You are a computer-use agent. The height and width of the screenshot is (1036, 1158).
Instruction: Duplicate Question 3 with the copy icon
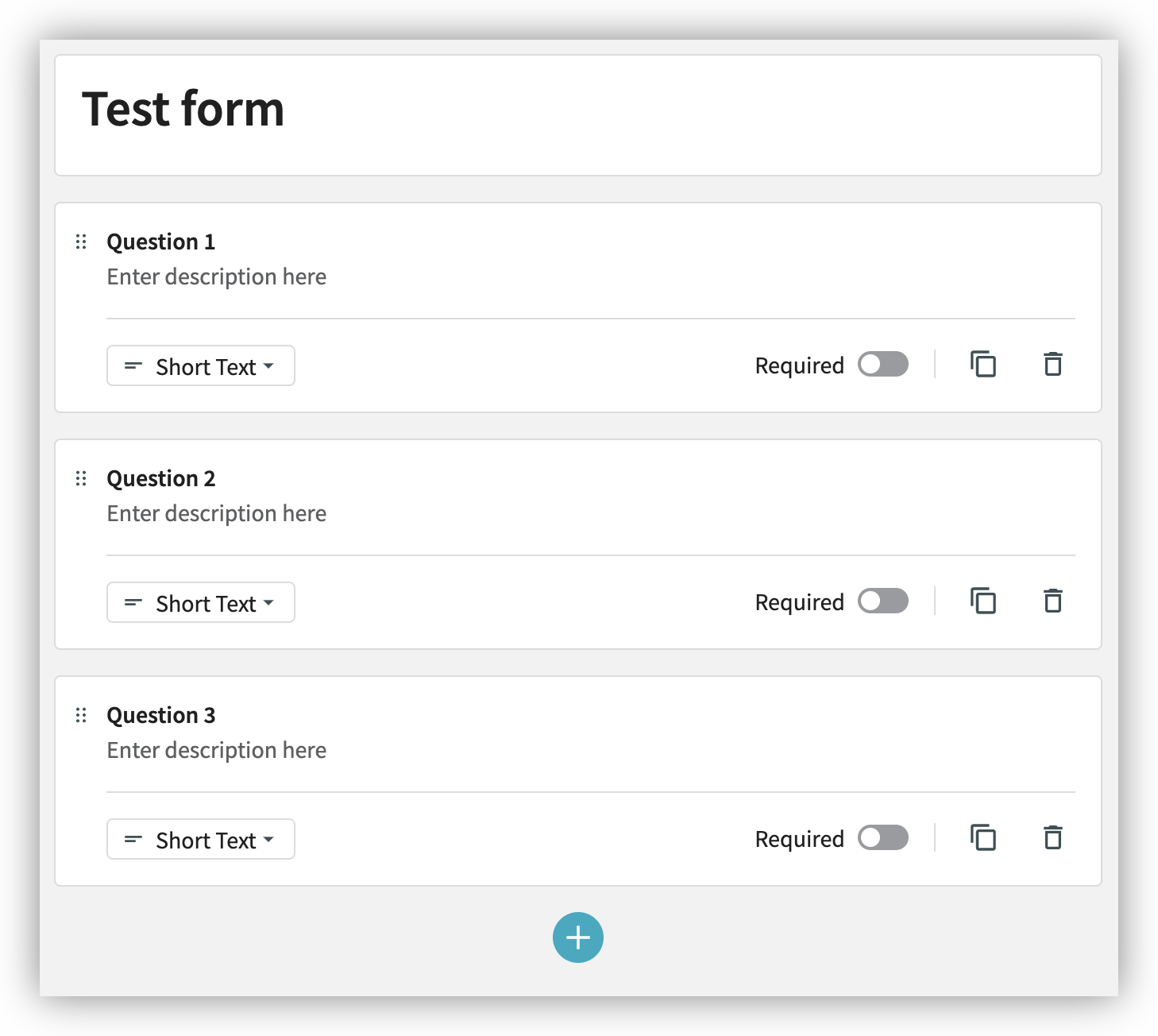point(983,838)
